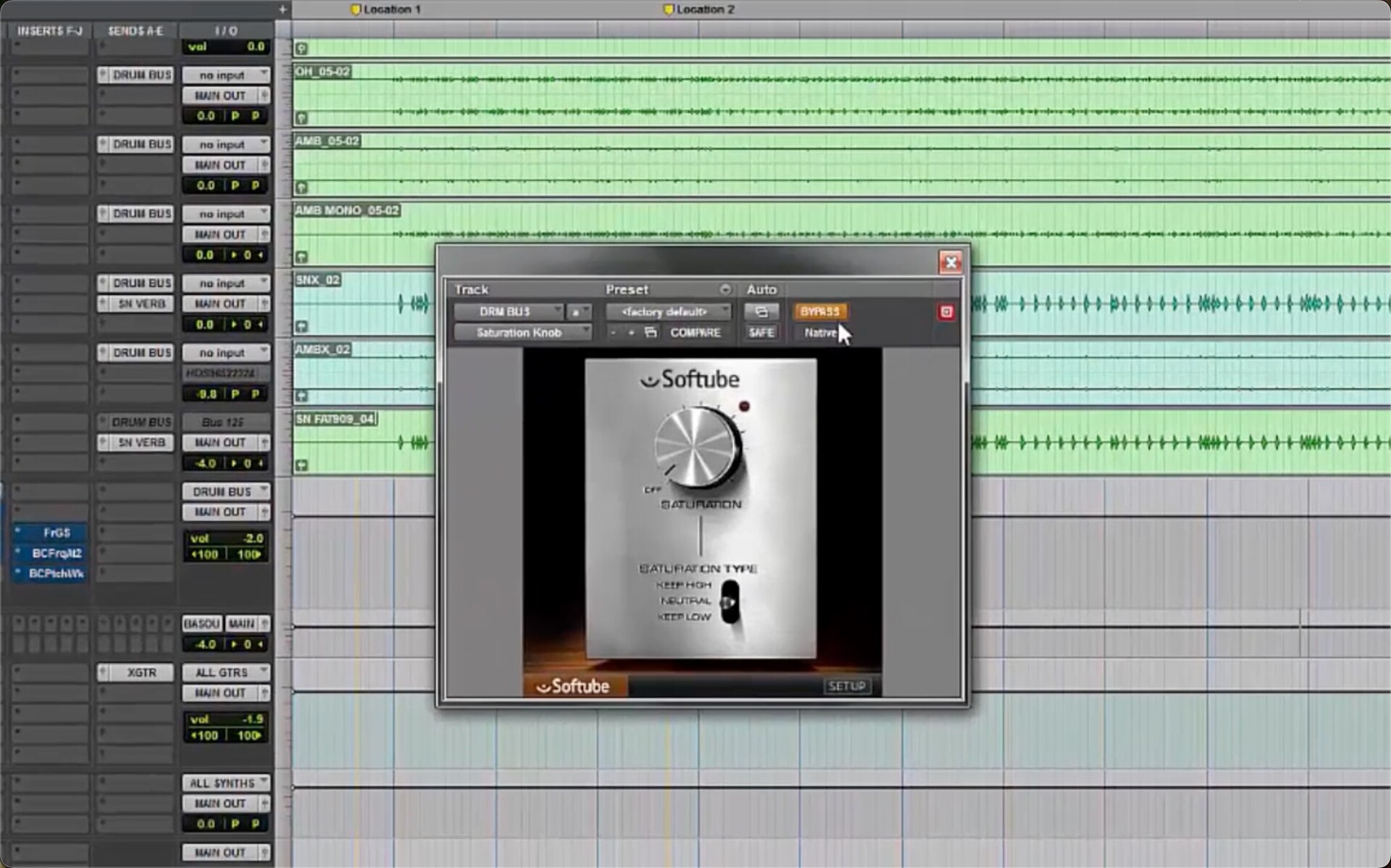
Task: Open output window icon beside ALL GTRS MAIN OUT
Action: [264, 693]
